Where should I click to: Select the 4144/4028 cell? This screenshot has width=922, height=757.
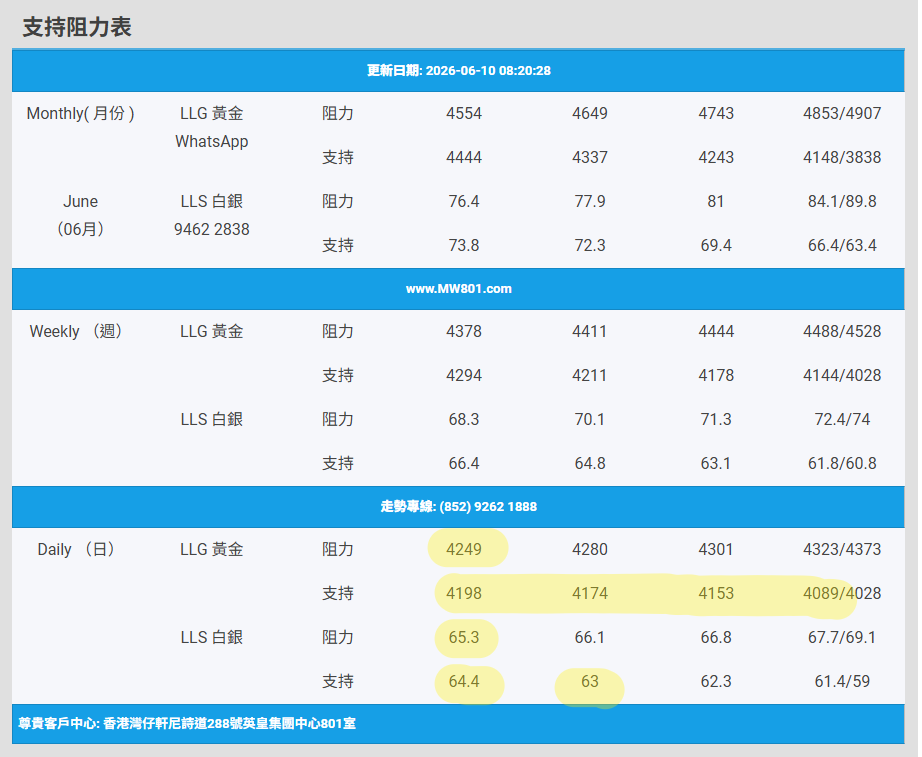[842, 375]
